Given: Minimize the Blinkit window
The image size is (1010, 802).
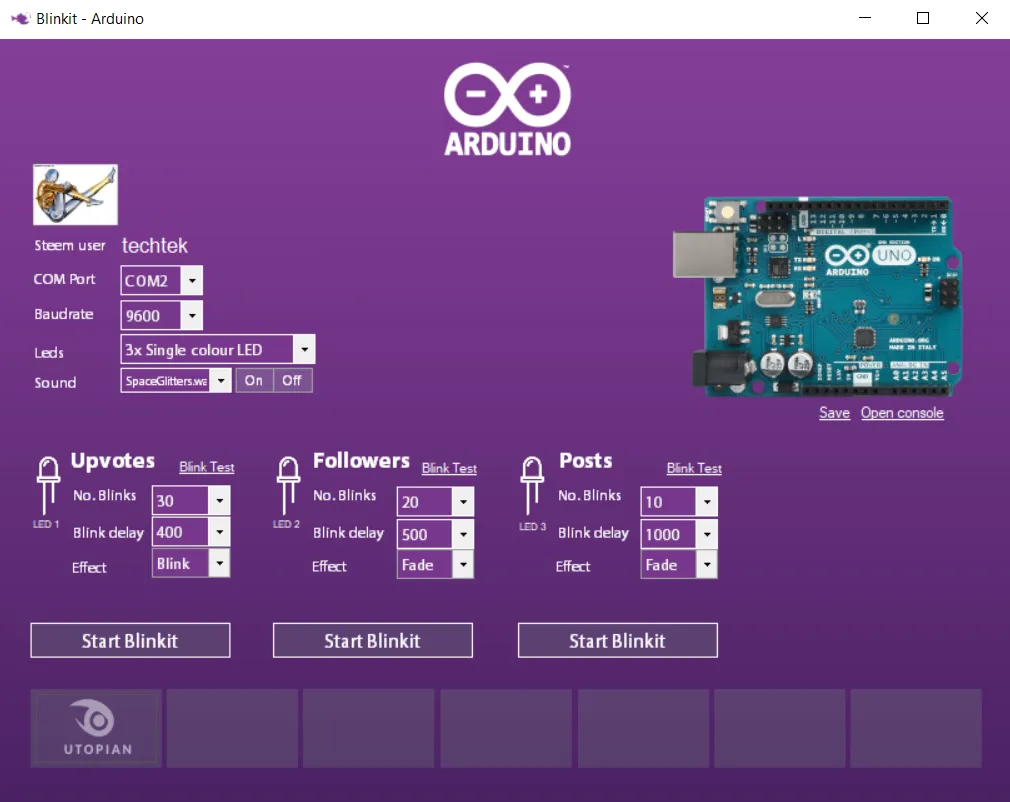Looking at the screenshot, I should click(865, 18).
